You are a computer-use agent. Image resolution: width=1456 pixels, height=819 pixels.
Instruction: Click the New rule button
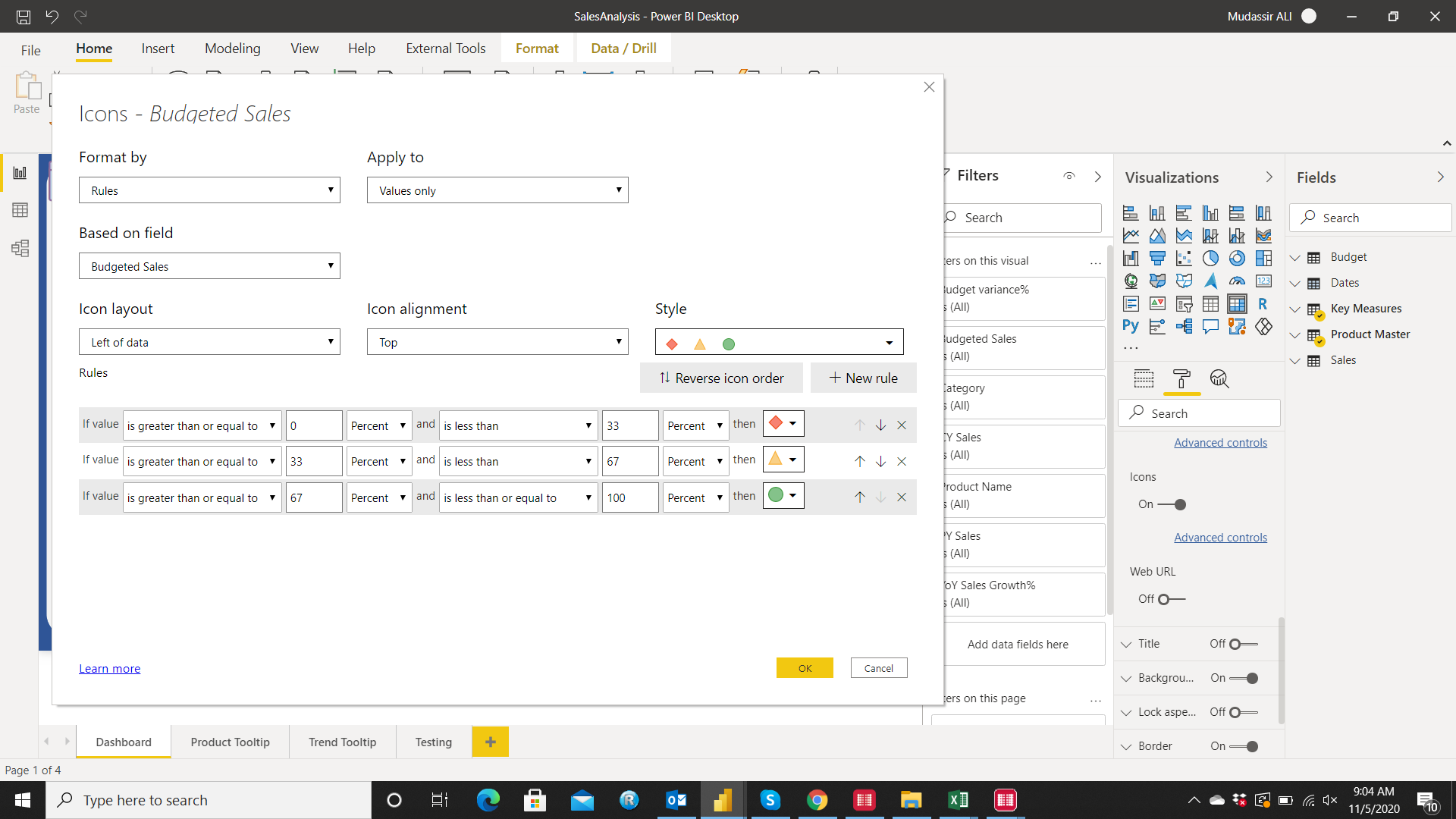tap(863, 378)
